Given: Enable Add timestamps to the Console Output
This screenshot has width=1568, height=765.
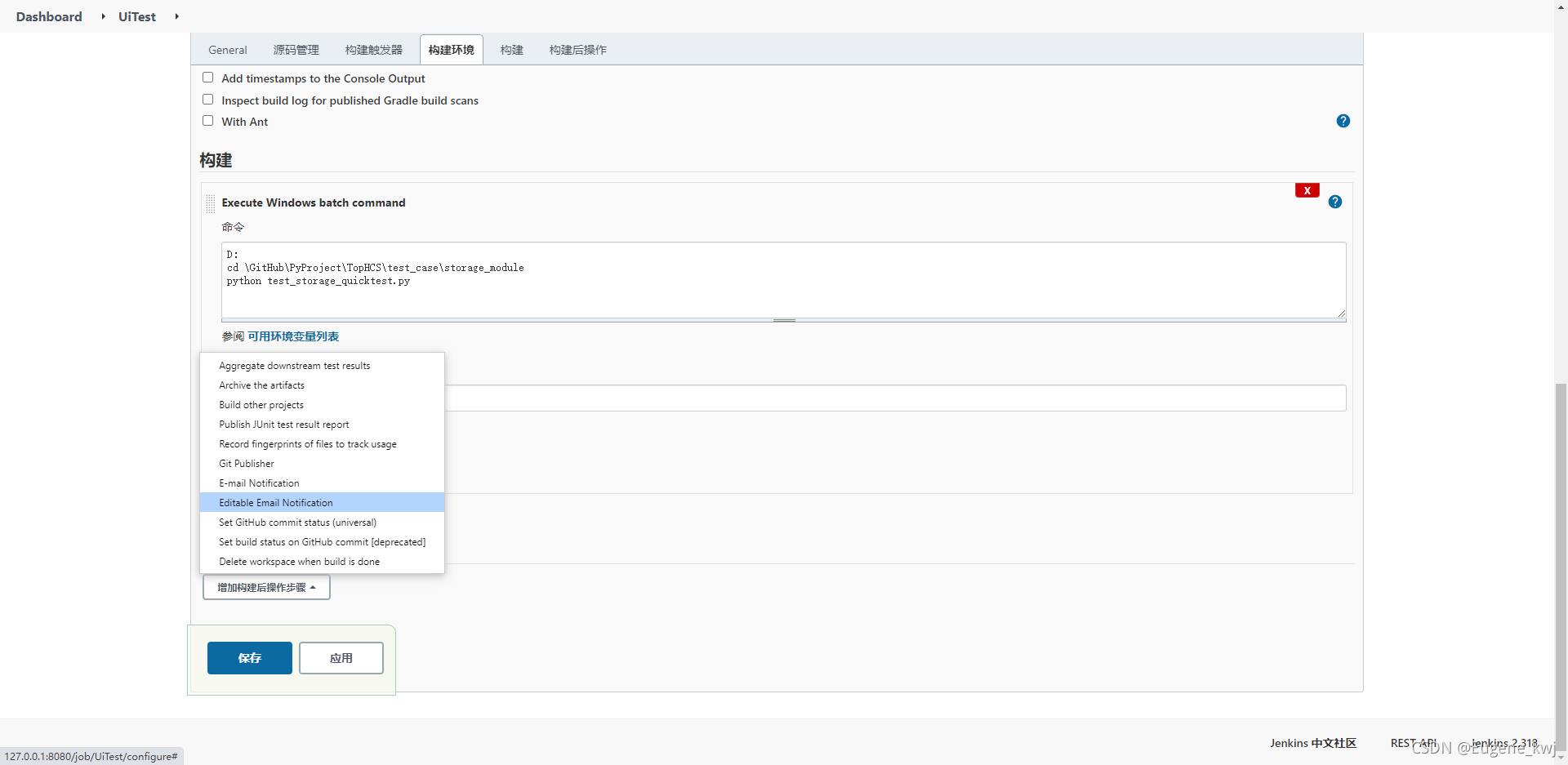Looking at the screenshot, I should [207, 78].
